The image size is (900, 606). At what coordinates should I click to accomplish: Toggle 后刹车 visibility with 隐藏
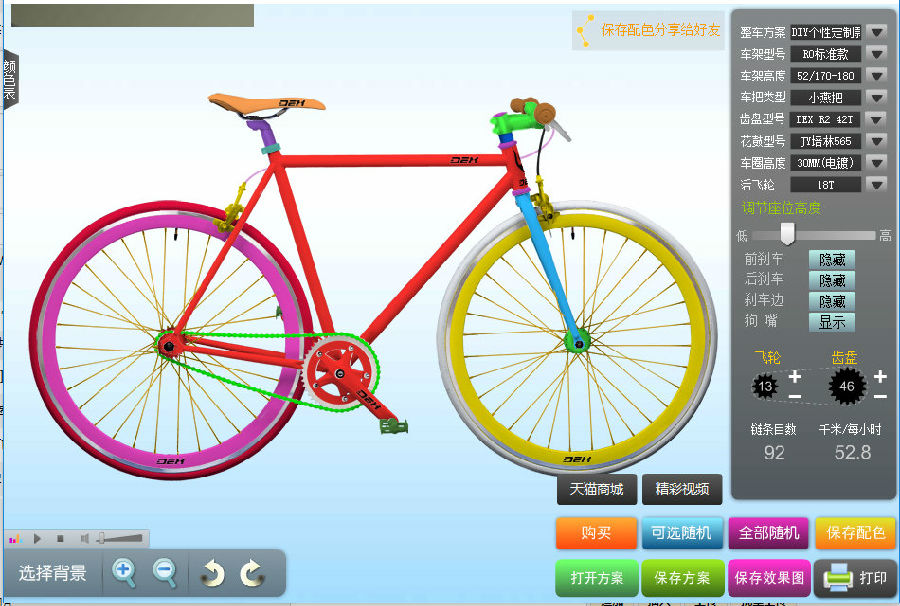click(832, 280)
